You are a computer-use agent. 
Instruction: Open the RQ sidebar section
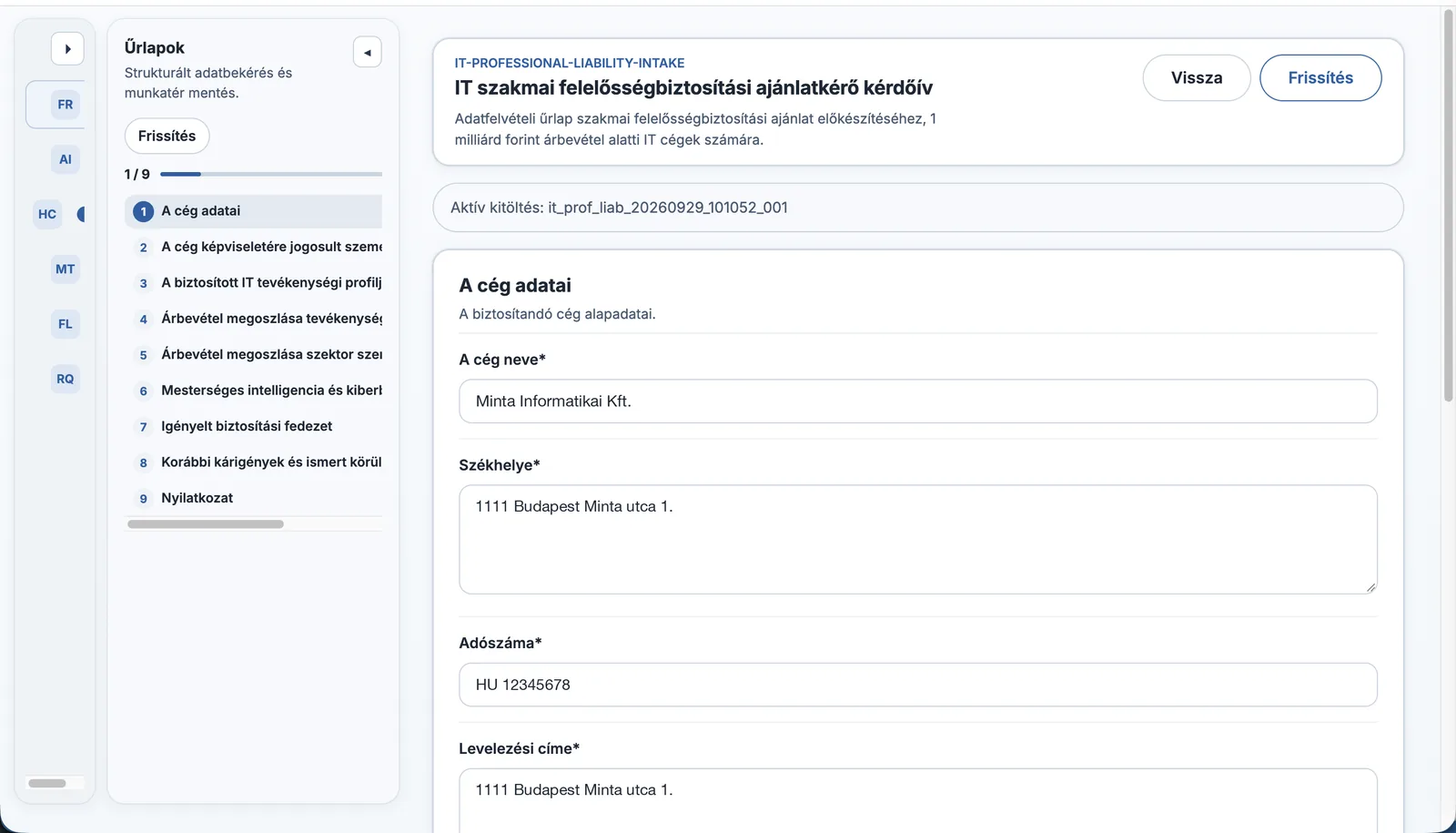(x=66, y=379)
